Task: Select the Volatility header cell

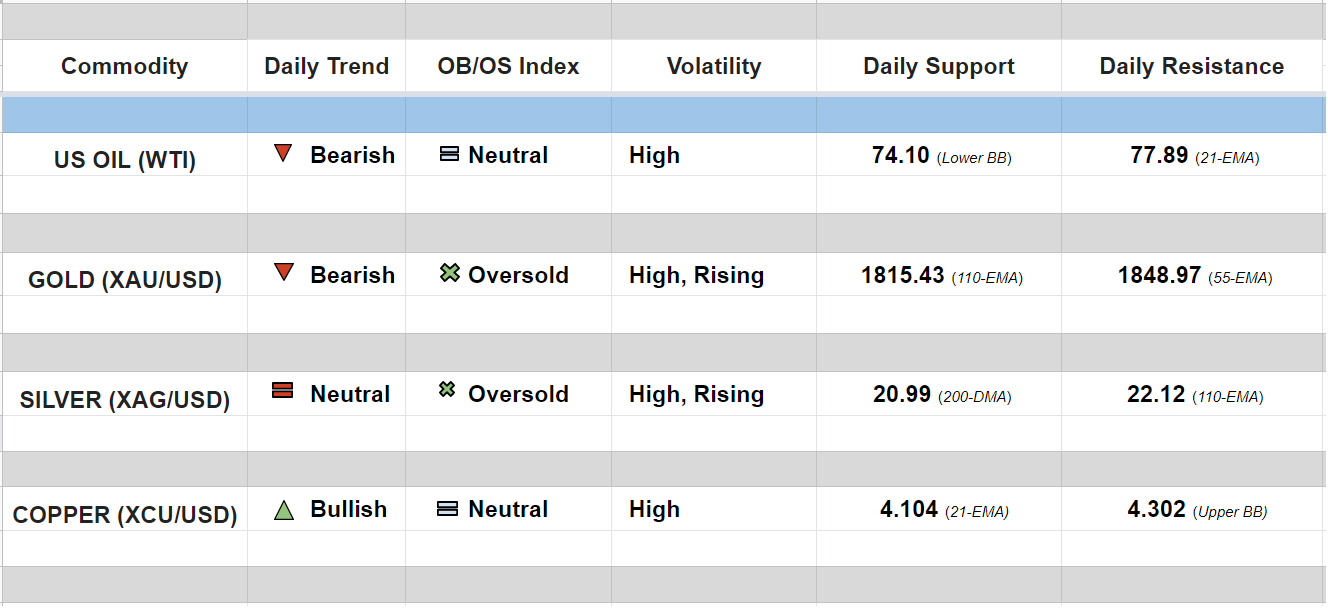Action: [x=714, y=67]
